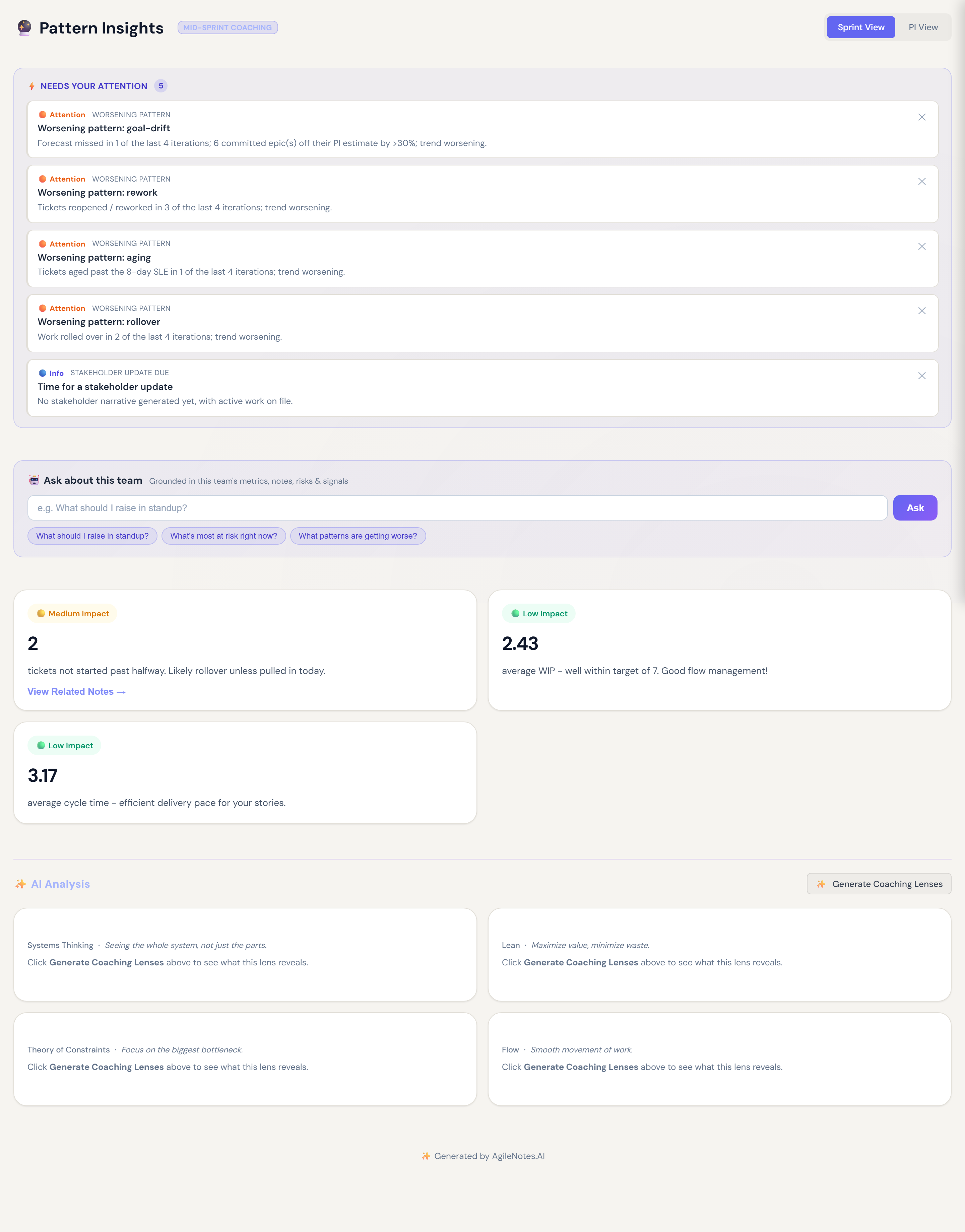Dismiss the goal-drift pattern alert

[x=921, y=117]
